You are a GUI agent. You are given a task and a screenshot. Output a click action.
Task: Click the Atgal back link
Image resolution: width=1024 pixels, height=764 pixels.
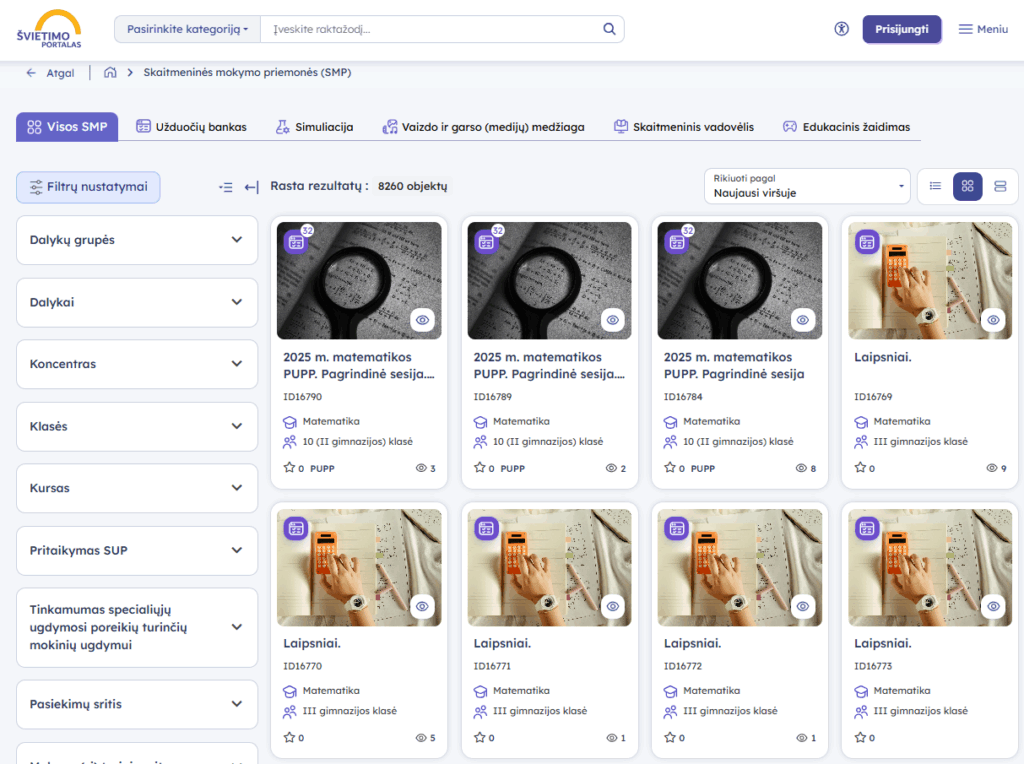click(50, 73)
